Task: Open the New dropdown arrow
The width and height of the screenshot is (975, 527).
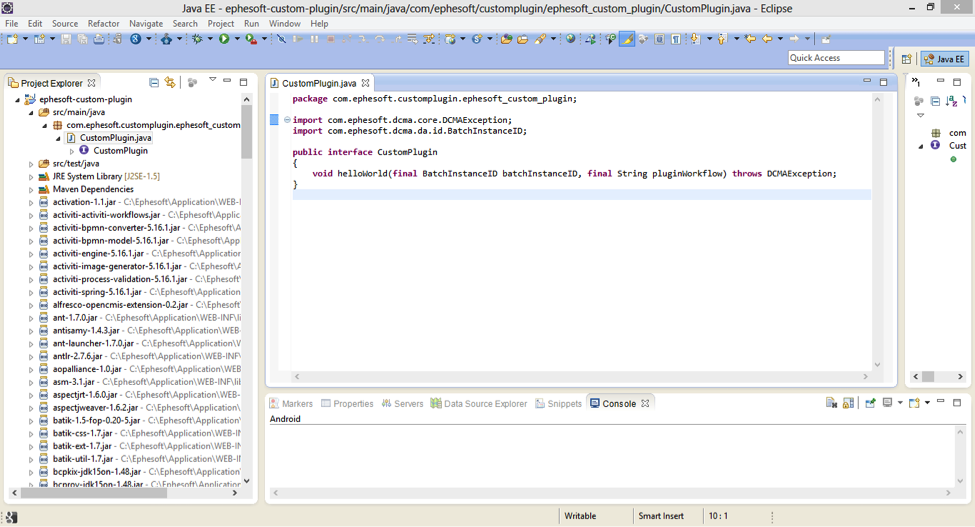Action: pos(25,39)
